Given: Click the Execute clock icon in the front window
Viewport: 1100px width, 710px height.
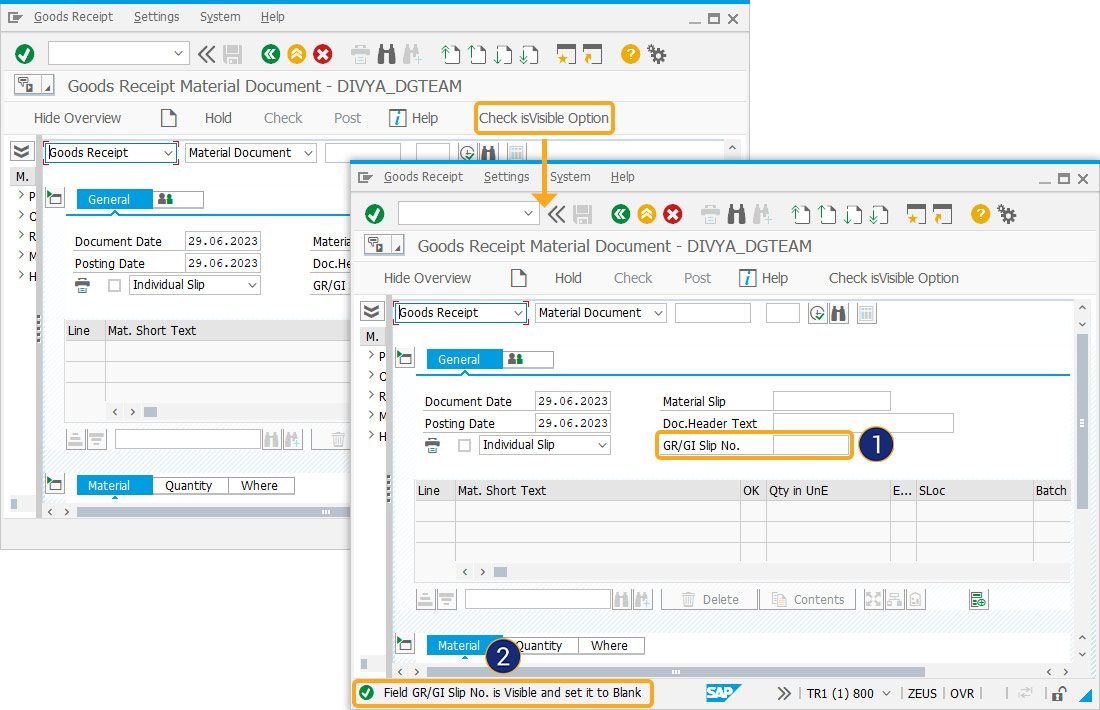Looking at the screenshot, I should click(817, 314).
